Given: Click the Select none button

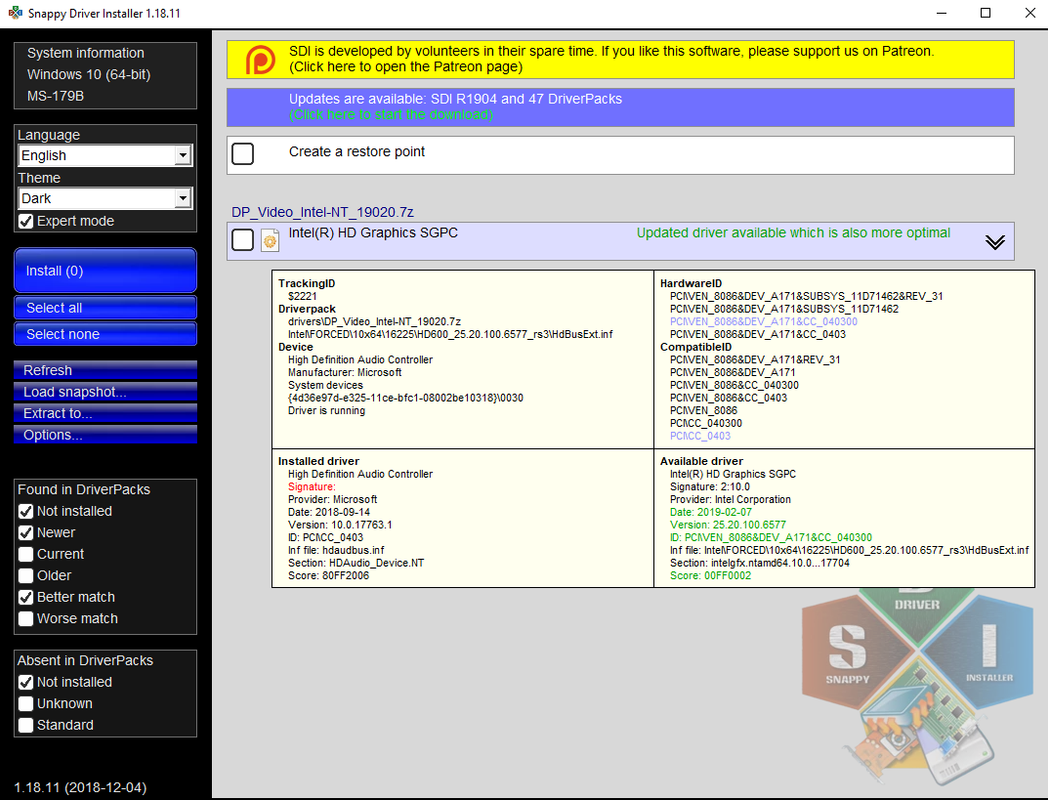Looking at the screenshot, I should tap(106, 334).
